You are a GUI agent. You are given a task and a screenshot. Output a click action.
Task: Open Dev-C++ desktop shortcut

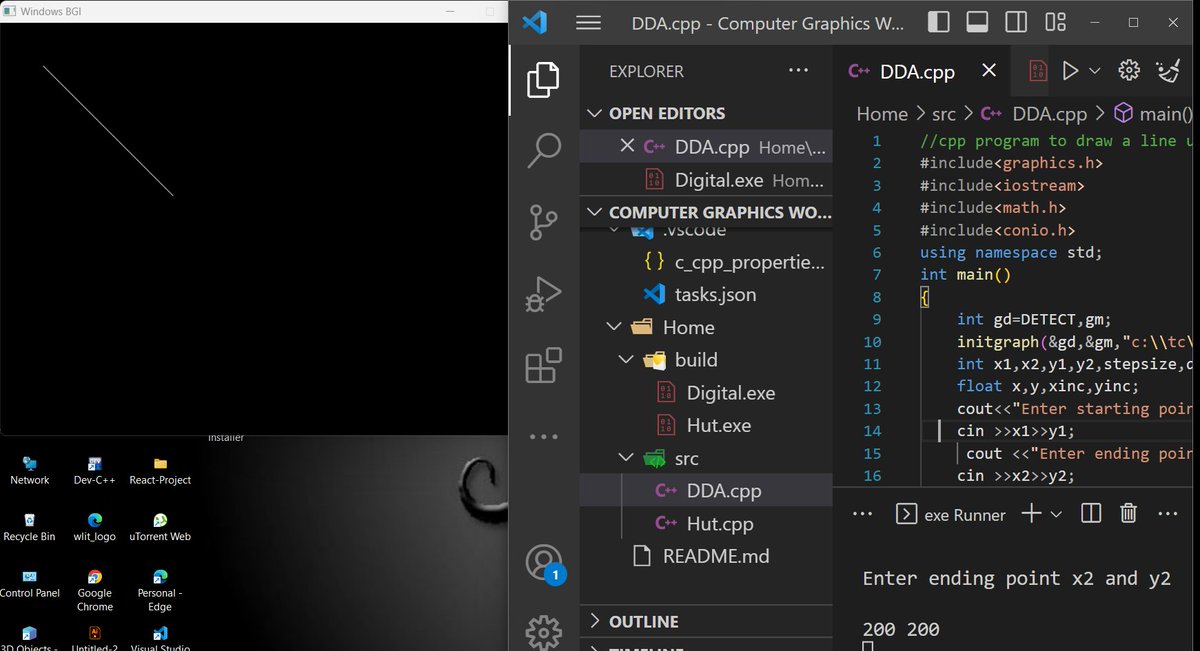[x=94, y=470]
